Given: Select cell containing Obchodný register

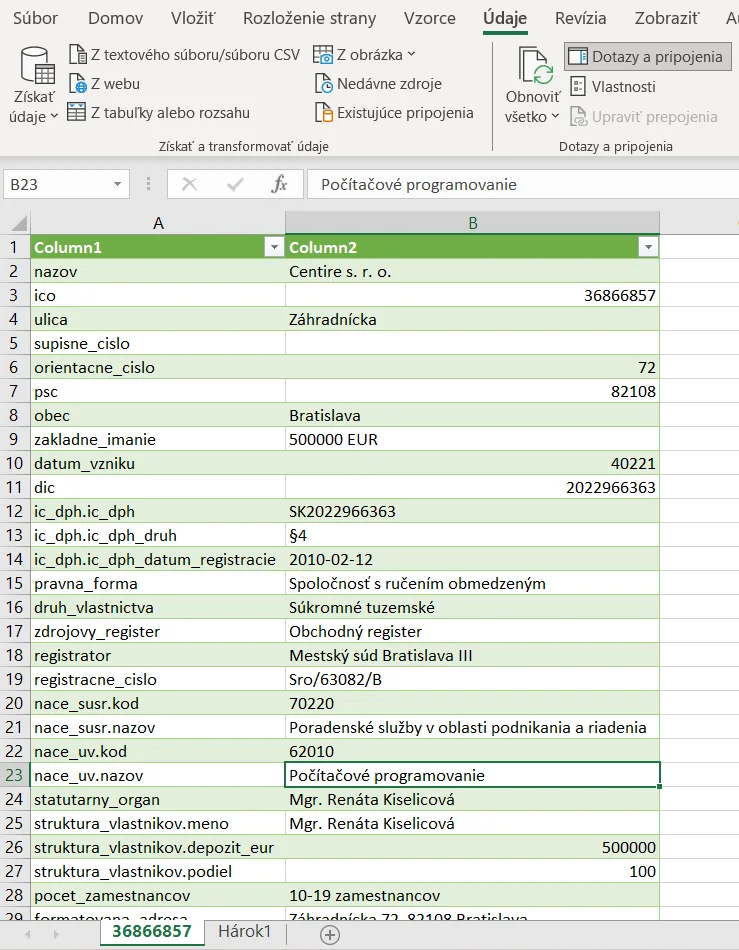Looking at the screenshot, I should point(472,631).
